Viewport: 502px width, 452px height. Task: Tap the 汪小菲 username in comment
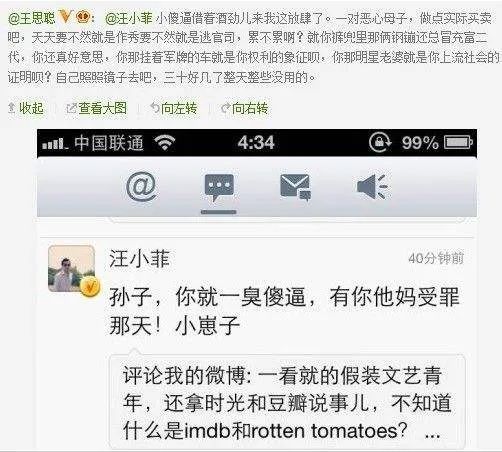click(x=140, y=259)
